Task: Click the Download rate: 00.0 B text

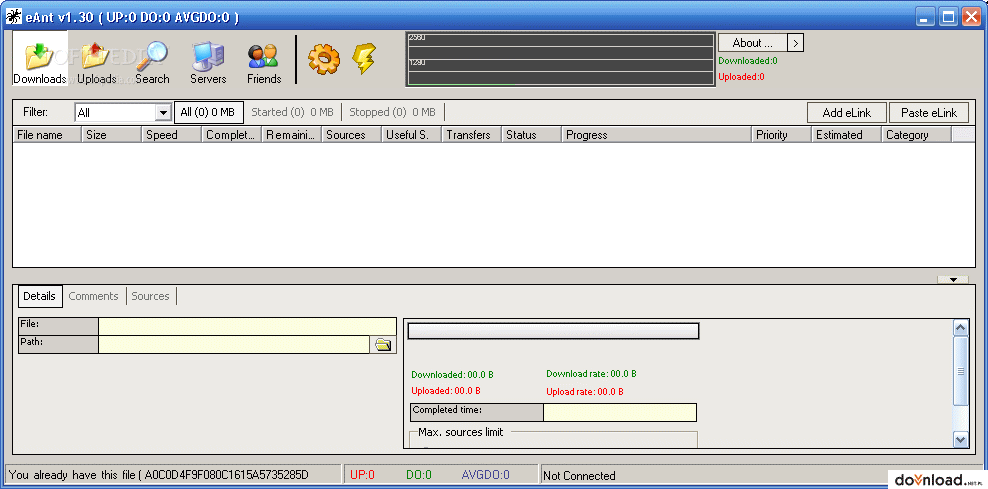Action: (591, 374)
